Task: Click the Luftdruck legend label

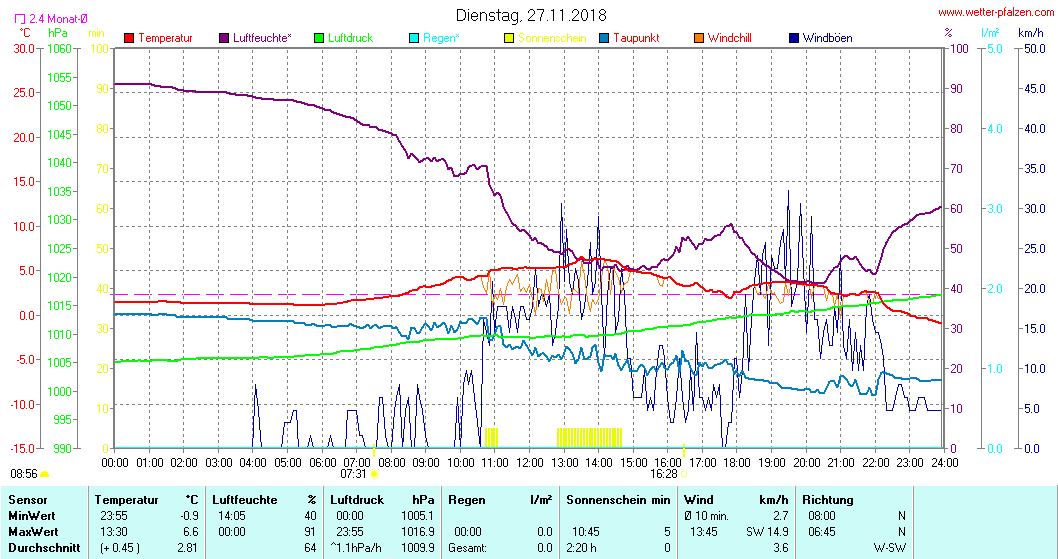Action: click(350, 38)
